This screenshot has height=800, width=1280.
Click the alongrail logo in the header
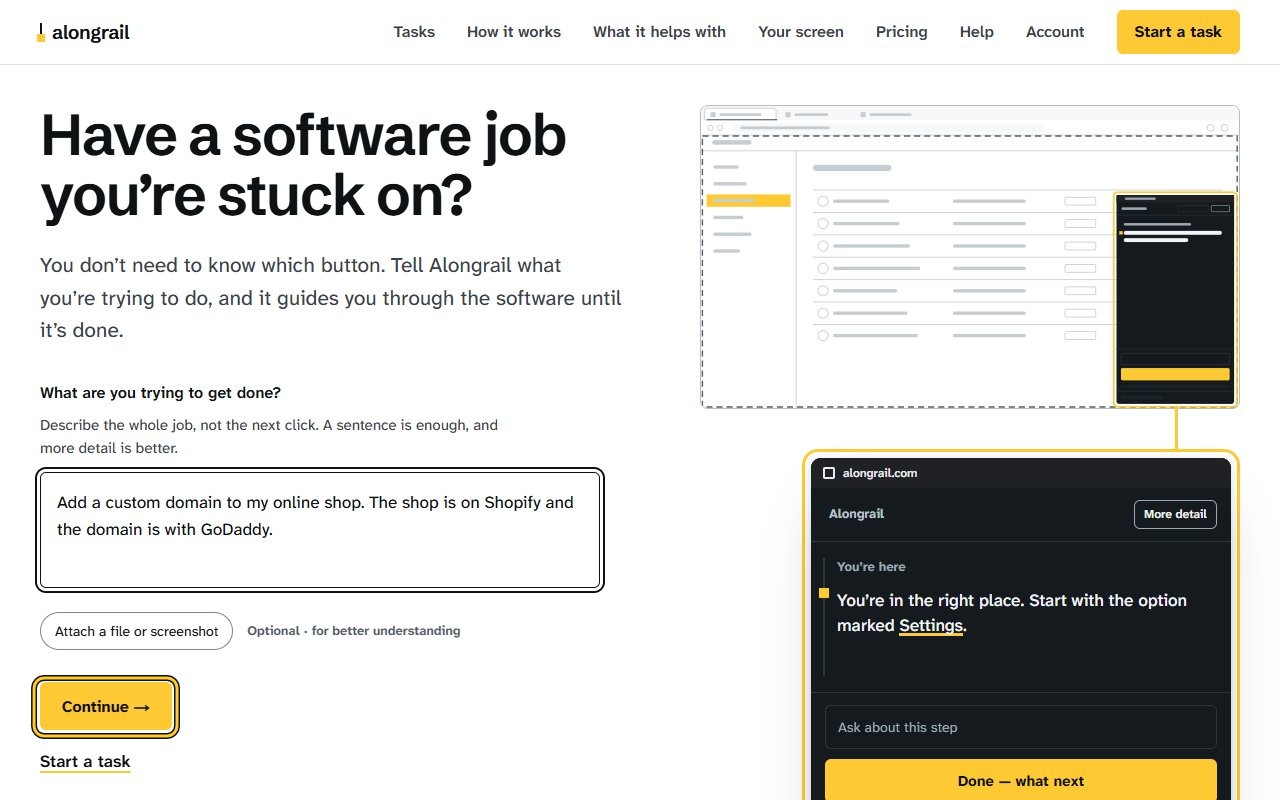click(83, 32)
